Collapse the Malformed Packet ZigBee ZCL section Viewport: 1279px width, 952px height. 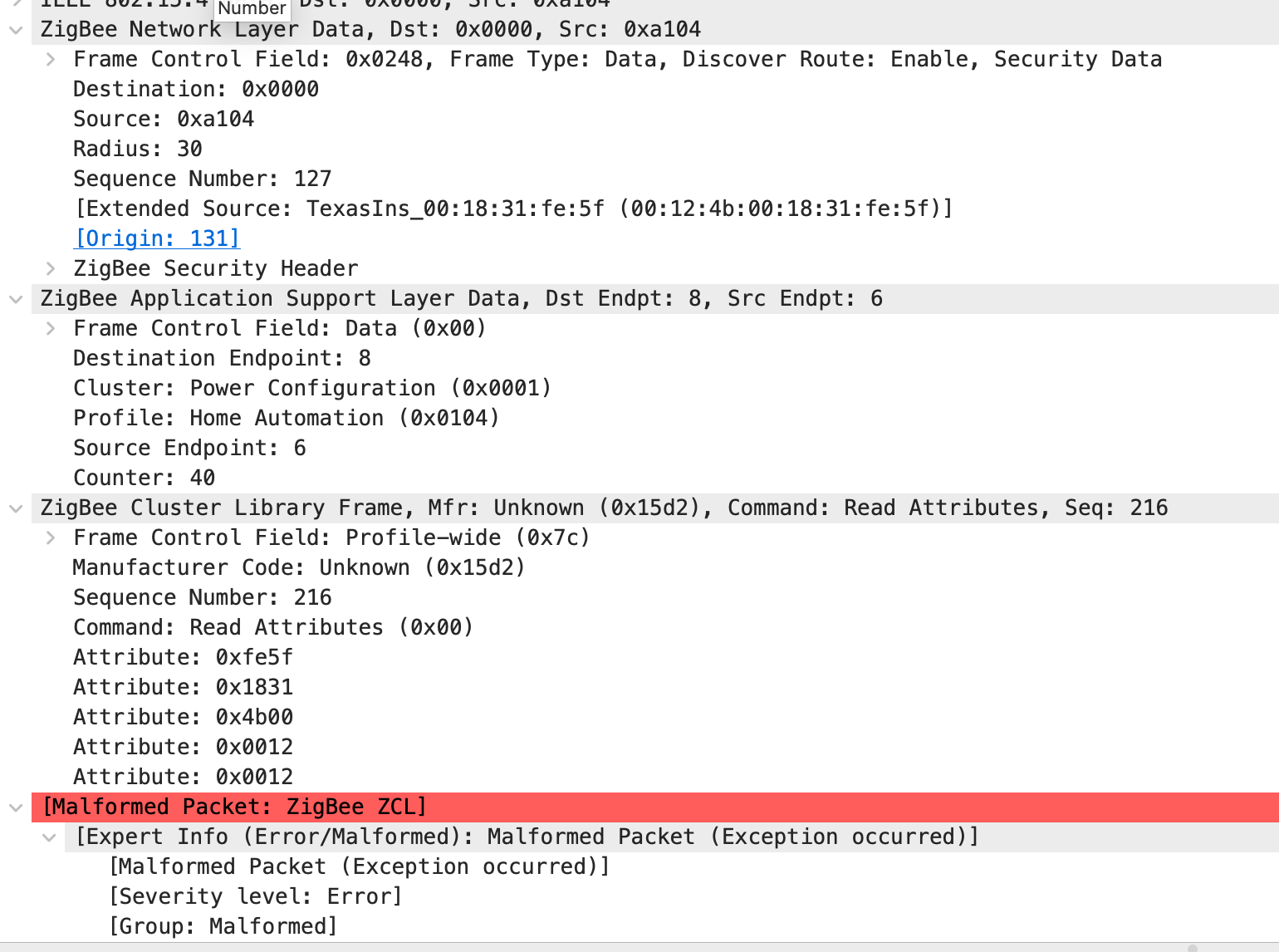coord(15,807)
